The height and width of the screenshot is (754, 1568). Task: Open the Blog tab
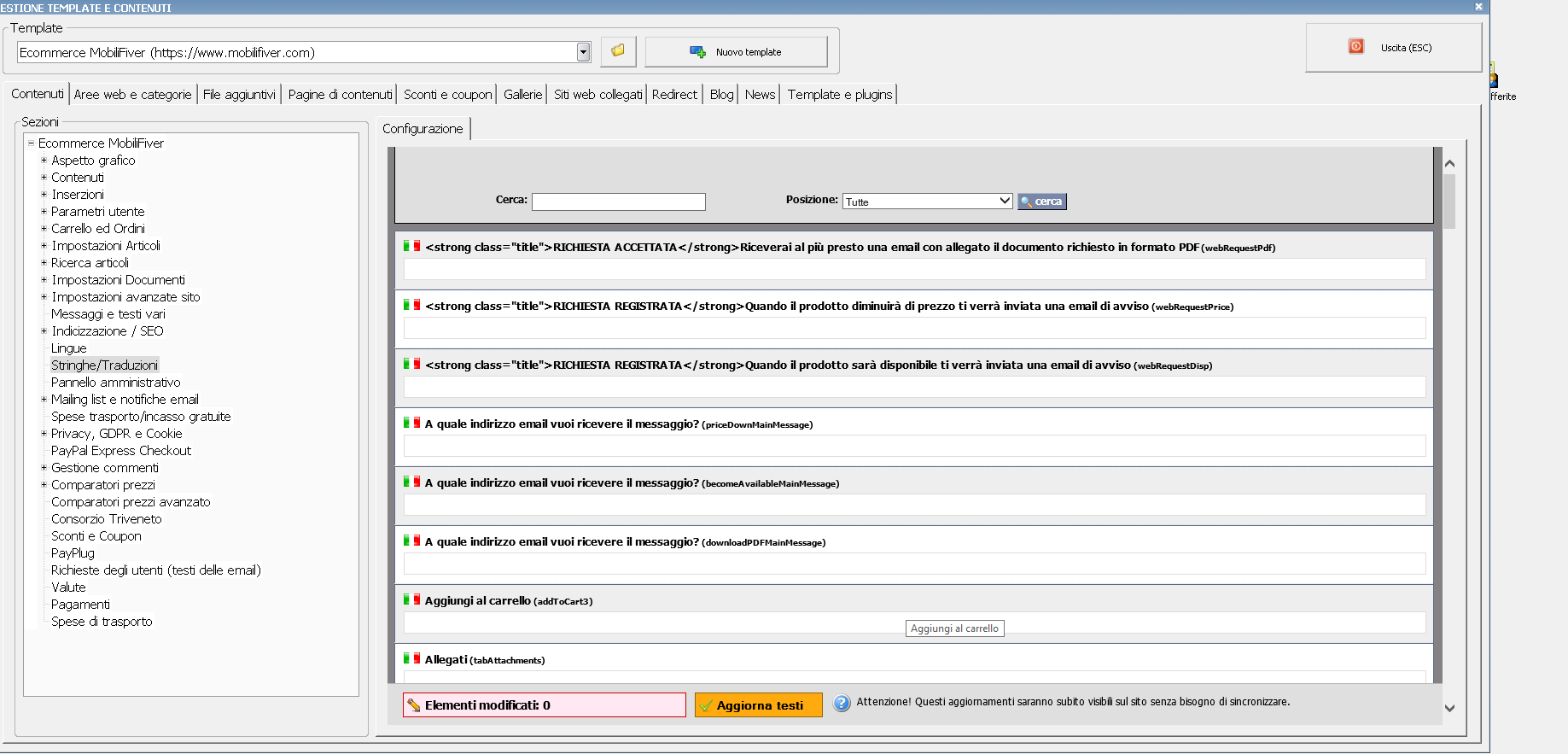[721, 95]
